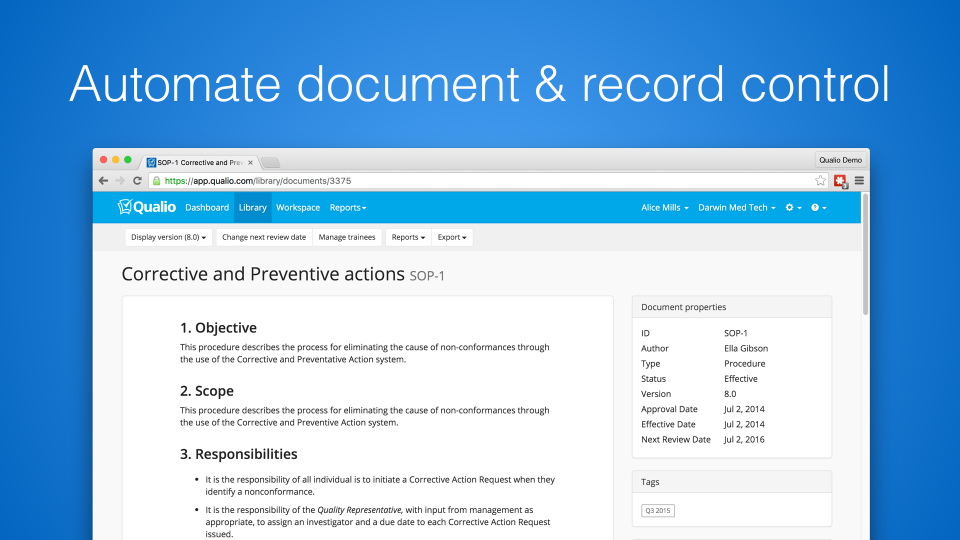Click the 'Tags' panel header
960x540 pixels.
tap(732, 482)
